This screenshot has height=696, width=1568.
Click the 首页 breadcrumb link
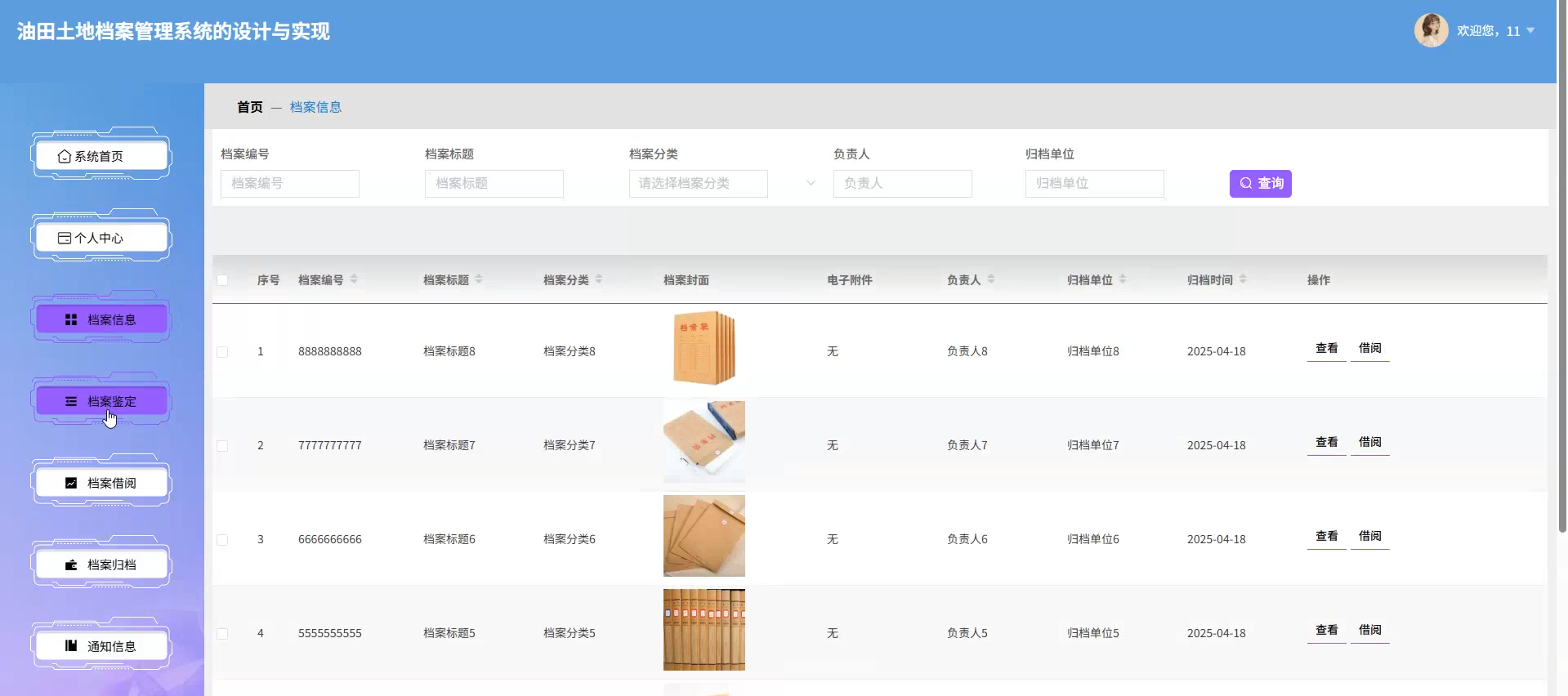[250, 107]
